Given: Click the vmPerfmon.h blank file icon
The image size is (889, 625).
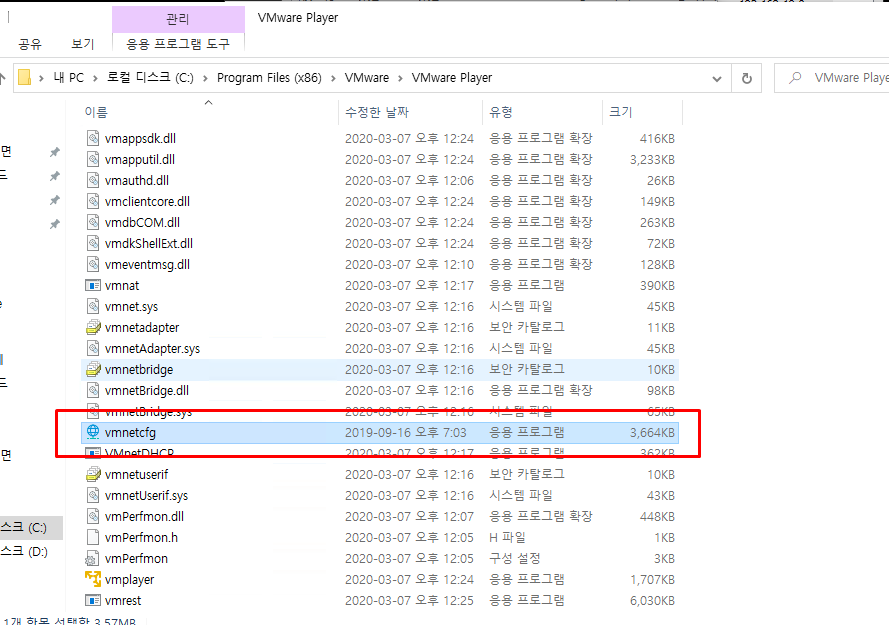Looking at the screenshot, I should 93,537.
